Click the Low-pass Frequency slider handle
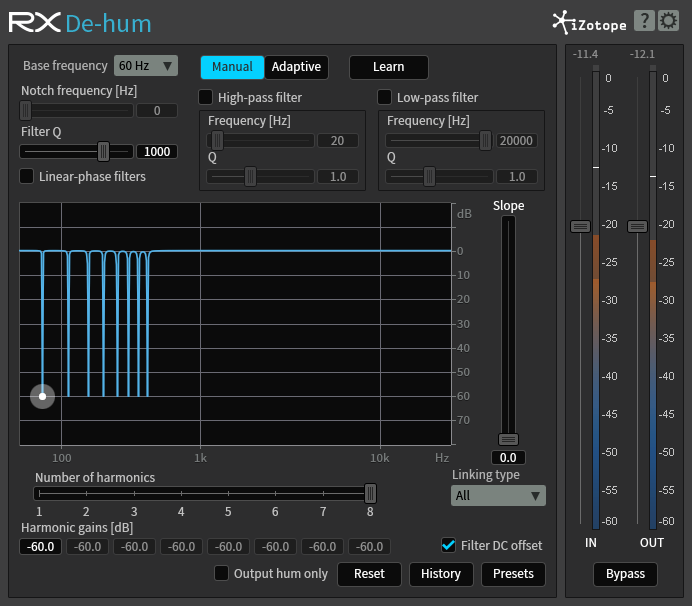This screenshot has height=606, width=692. [x=485, y=141]
